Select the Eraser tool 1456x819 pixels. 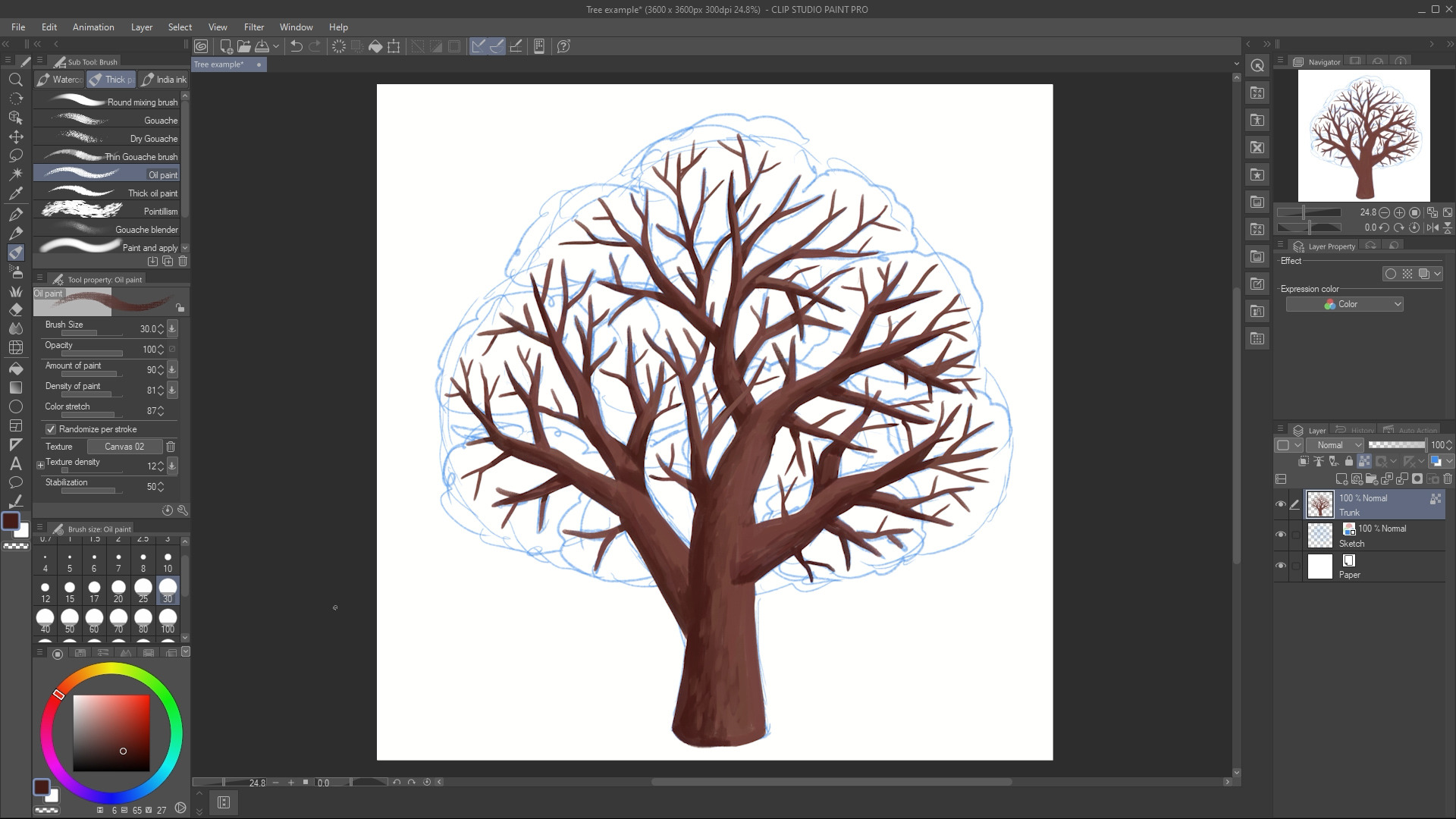point(15,310)
